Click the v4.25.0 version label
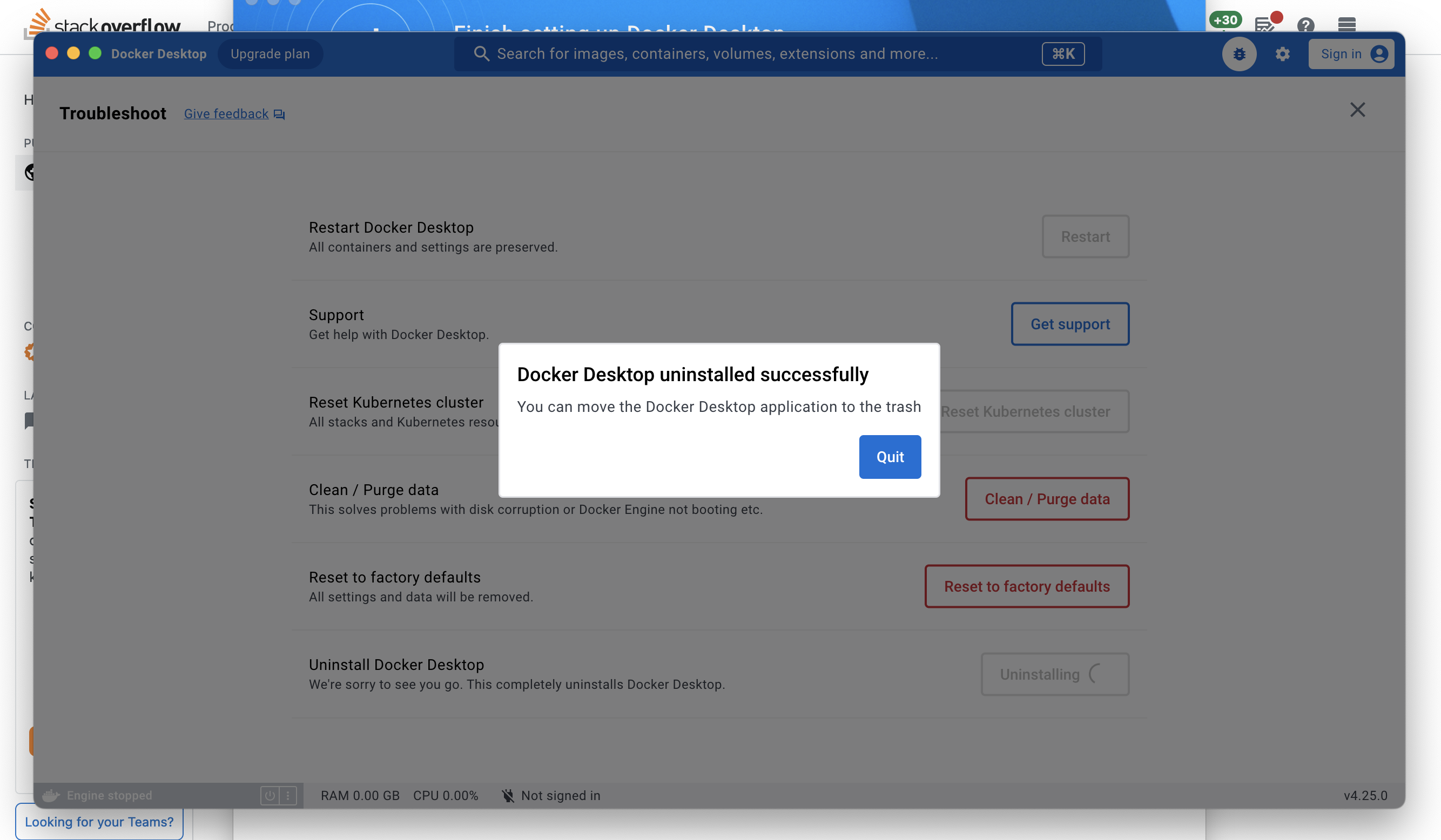This screenshot has height=840, width=1441. click(1365, 795)
